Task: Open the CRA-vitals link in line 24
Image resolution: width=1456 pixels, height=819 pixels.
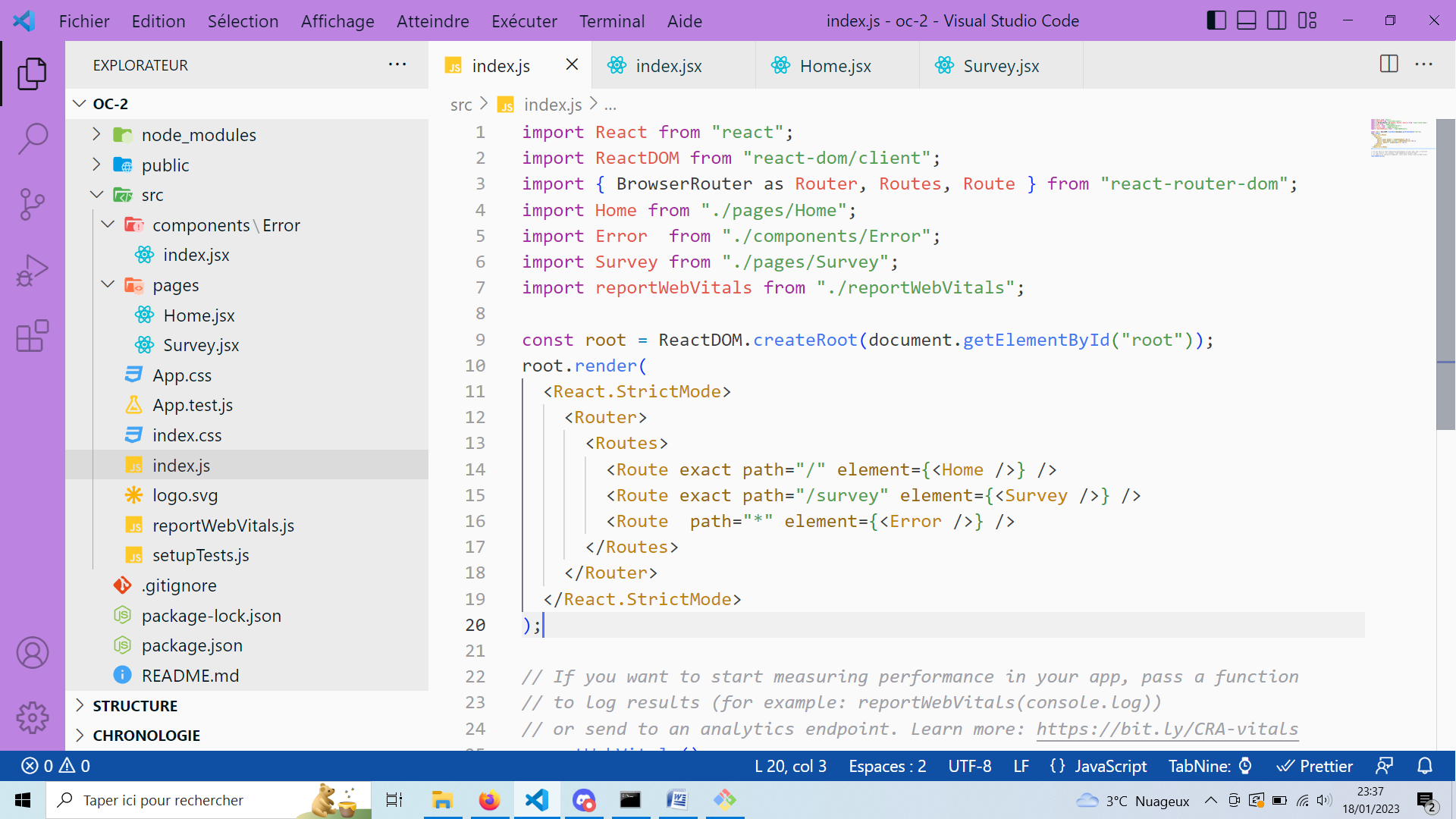Action: click(x=1166, y=729)
